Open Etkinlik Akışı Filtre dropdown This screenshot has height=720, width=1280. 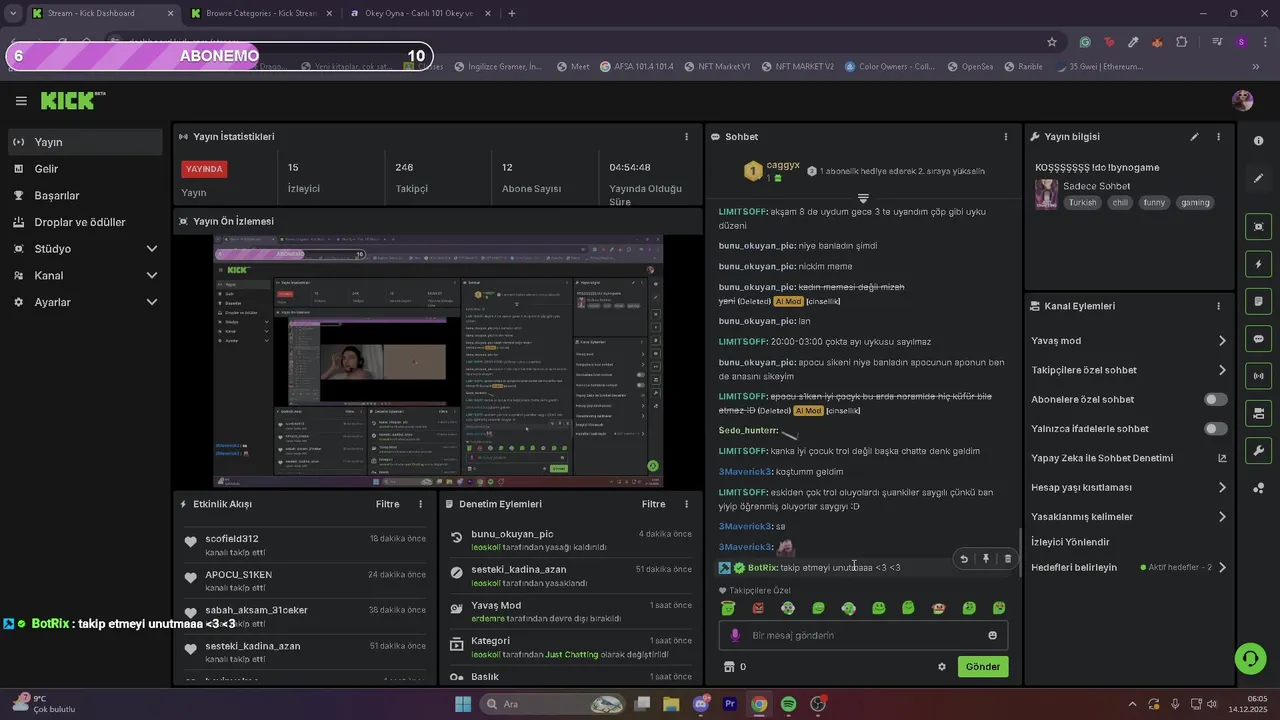[x=388, y=505]
